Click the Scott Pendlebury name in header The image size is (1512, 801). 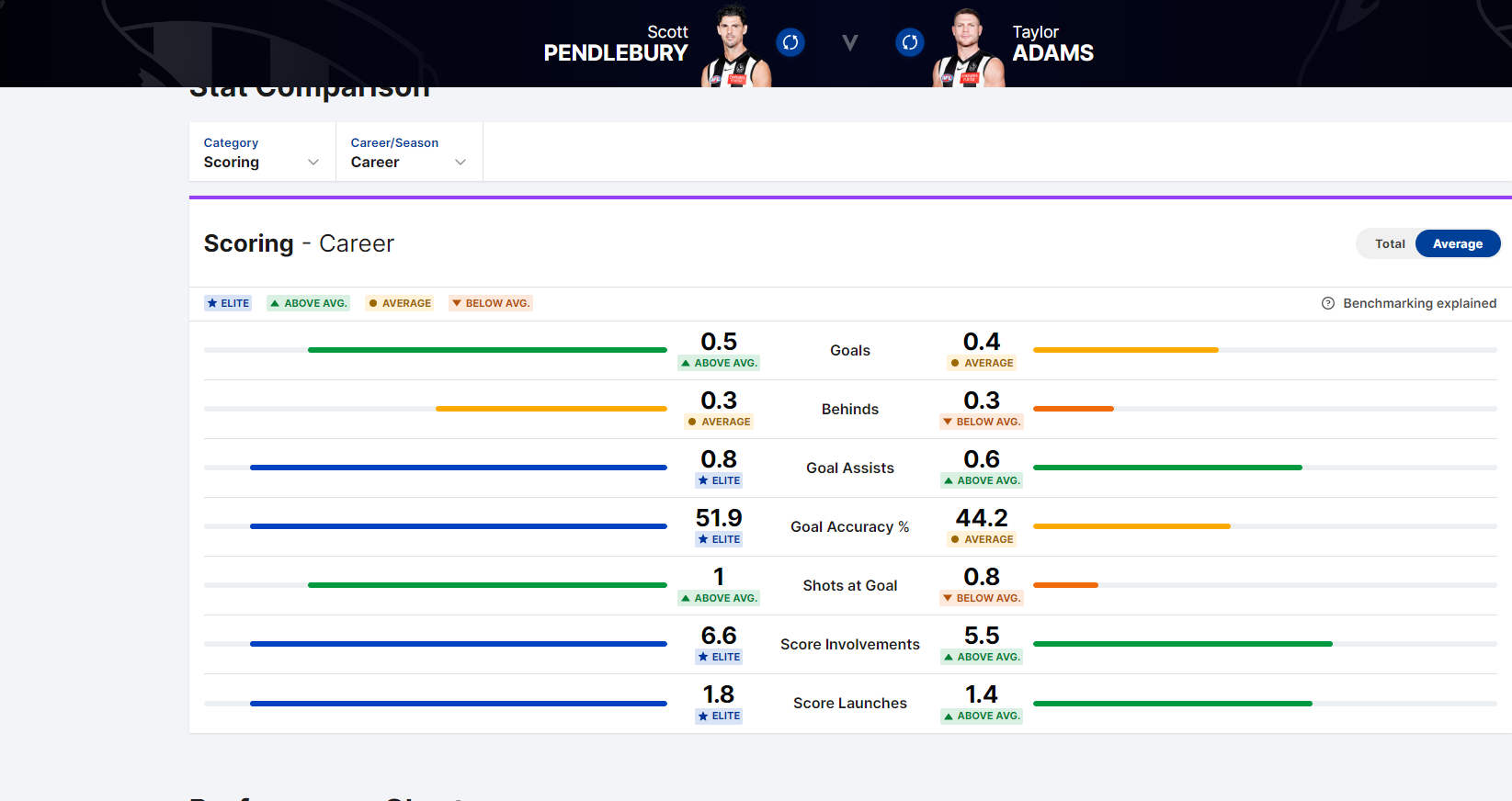[x=616, y=43]
